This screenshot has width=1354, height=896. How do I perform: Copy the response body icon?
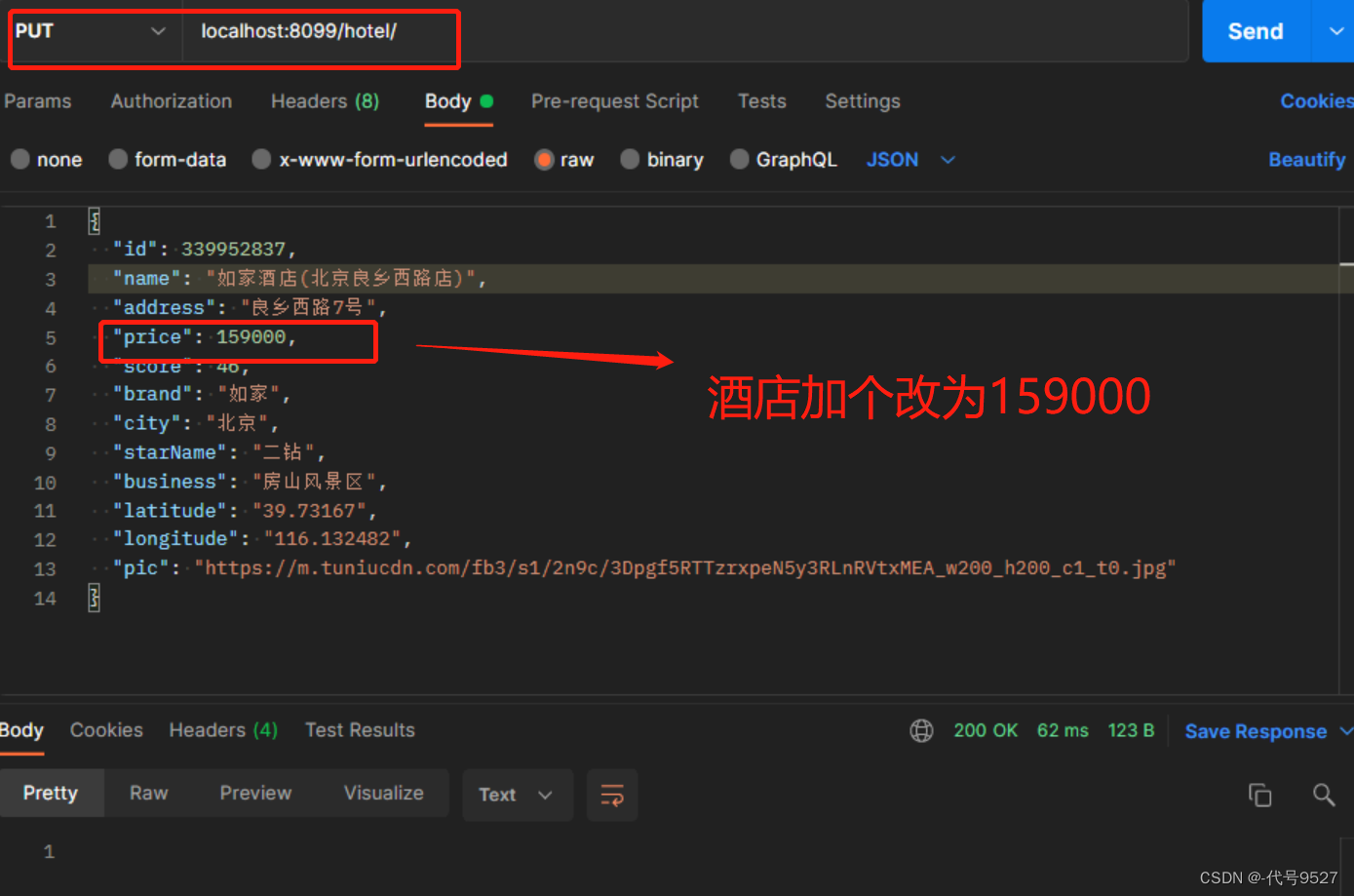point(1260,796)
